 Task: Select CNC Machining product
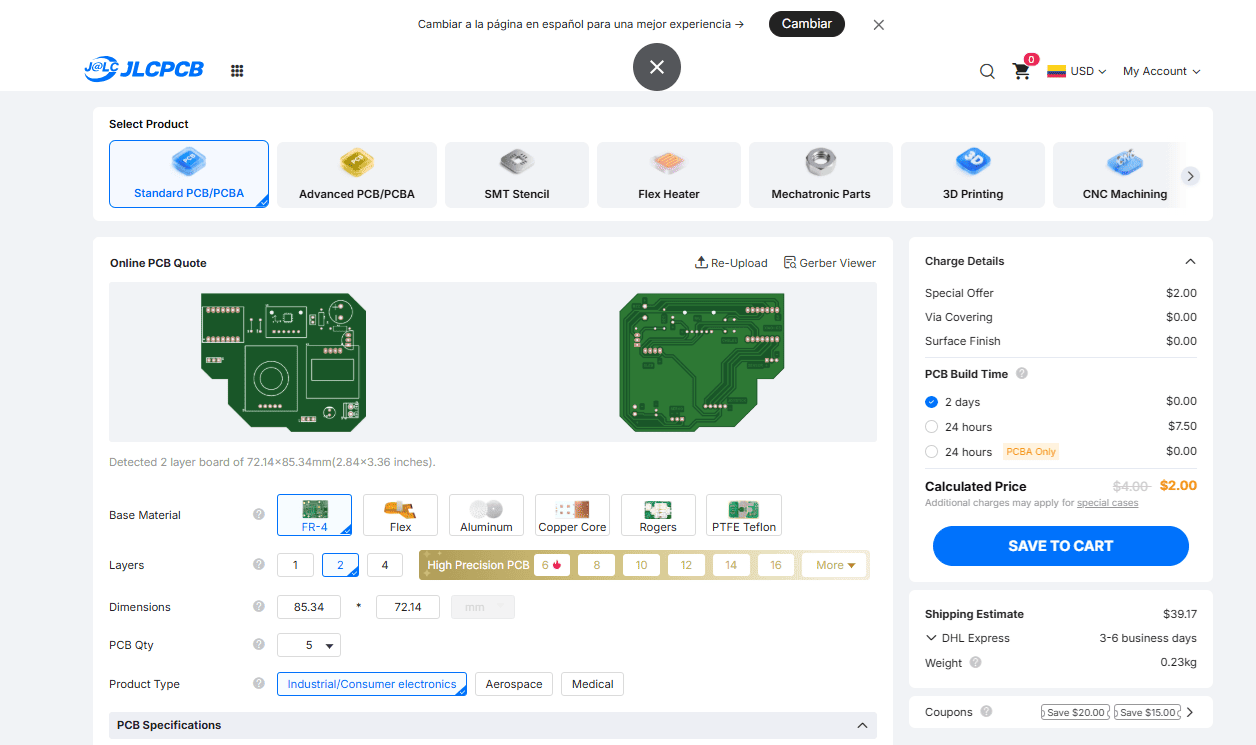pos(1125,175)
